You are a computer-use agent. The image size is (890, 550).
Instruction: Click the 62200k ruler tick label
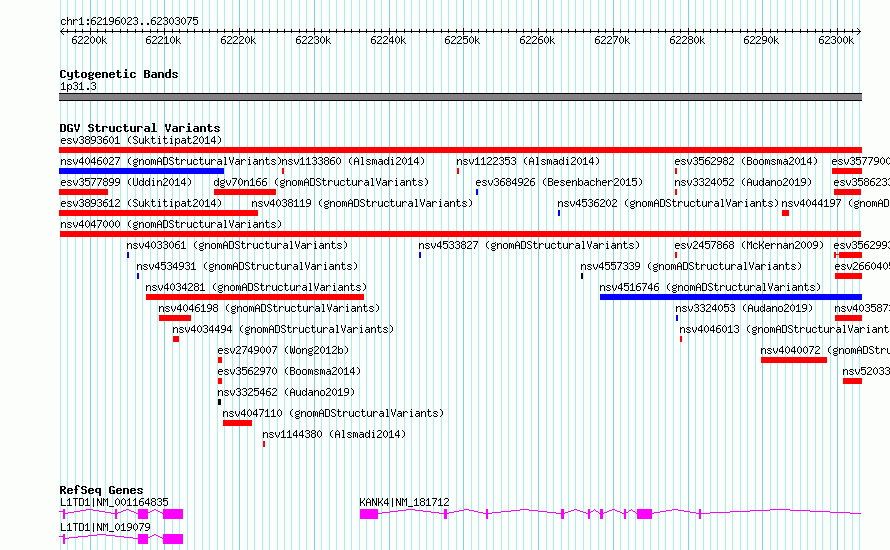(x=89, y=40)
